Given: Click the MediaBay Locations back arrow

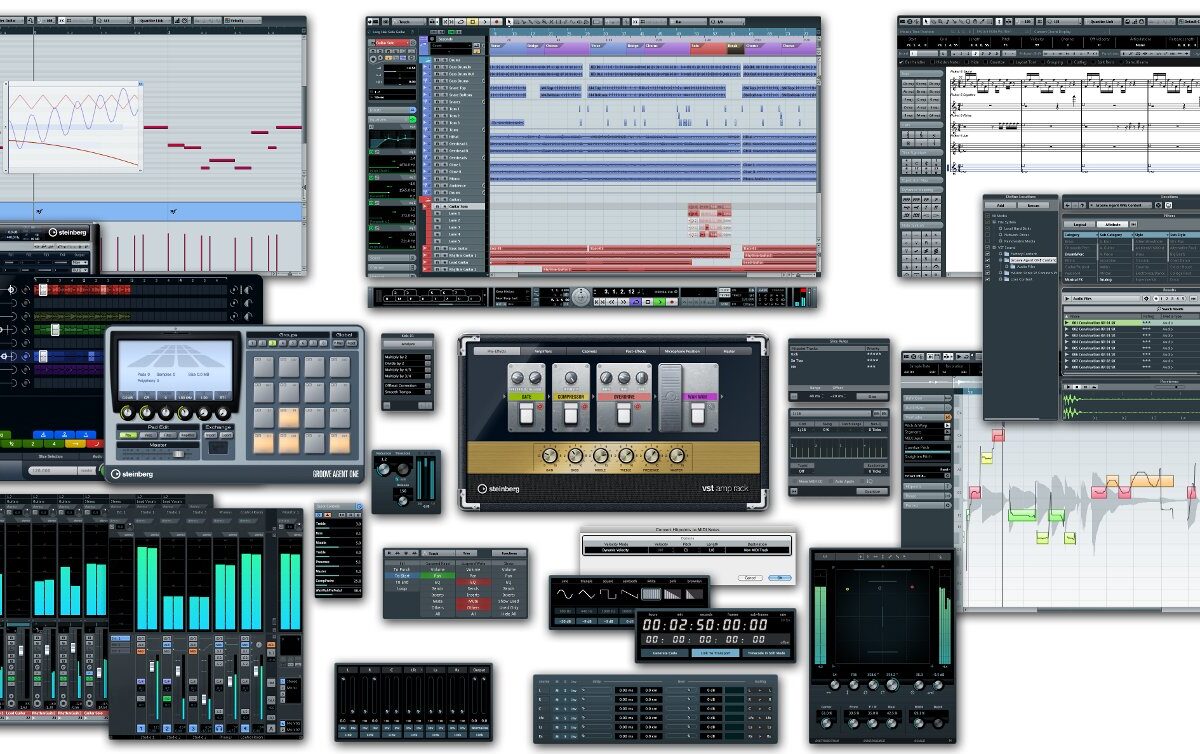Looking at the screenshot, I should pyautogui.click(x=1068, y=205).
